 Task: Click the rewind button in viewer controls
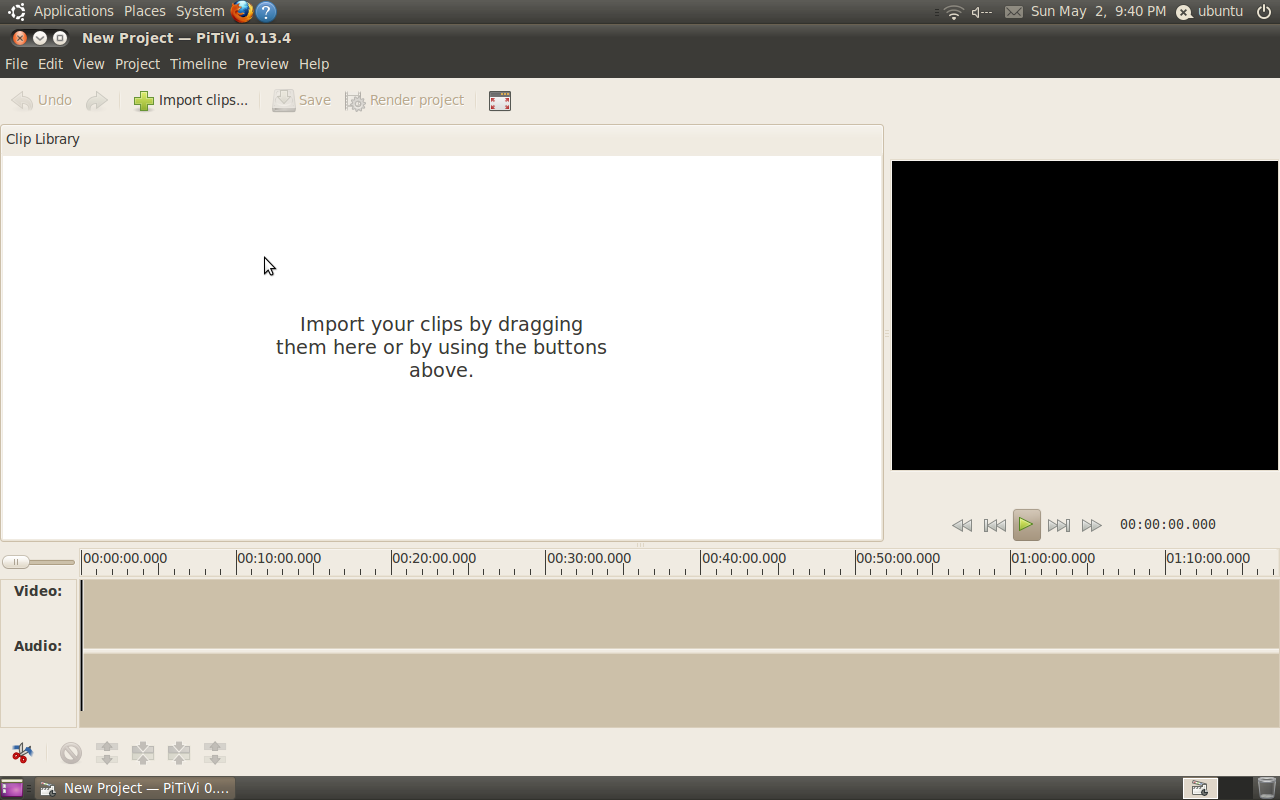point(962,525)
